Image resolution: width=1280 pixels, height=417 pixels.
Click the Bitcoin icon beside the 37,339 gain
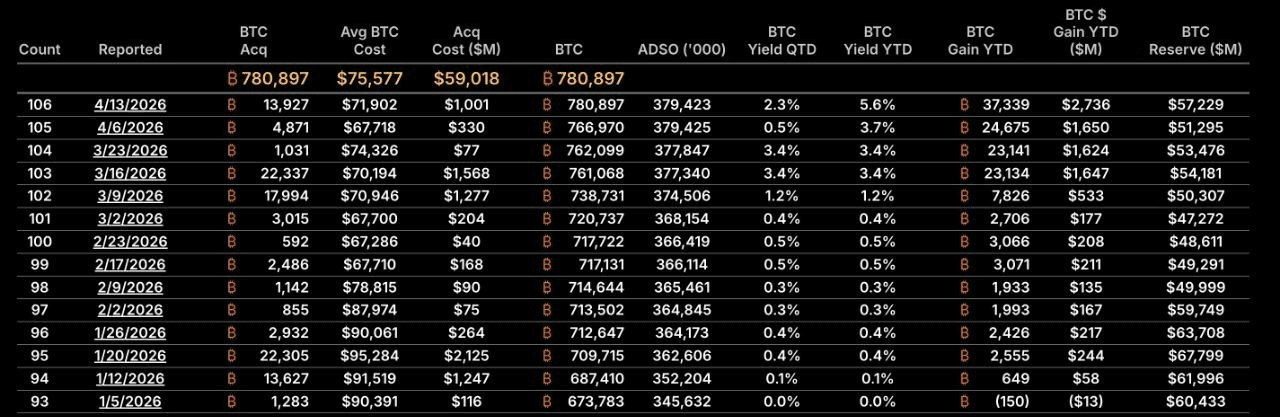pos(966,105)
